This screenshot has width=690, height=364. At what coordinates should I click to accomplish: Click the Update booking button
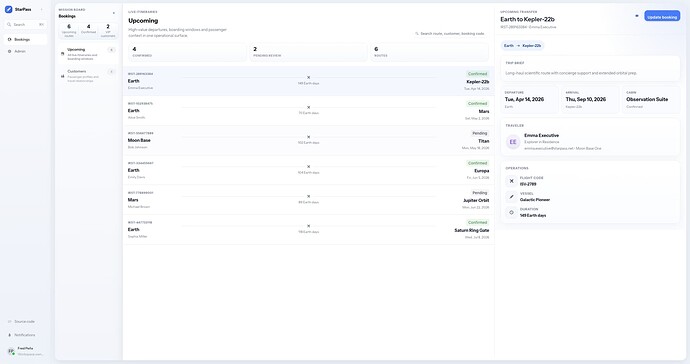click(662, 16)
